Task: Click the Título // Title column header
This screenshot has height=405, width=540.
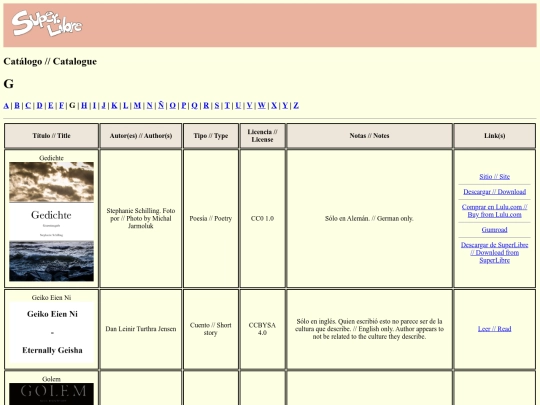Action: 51,136
